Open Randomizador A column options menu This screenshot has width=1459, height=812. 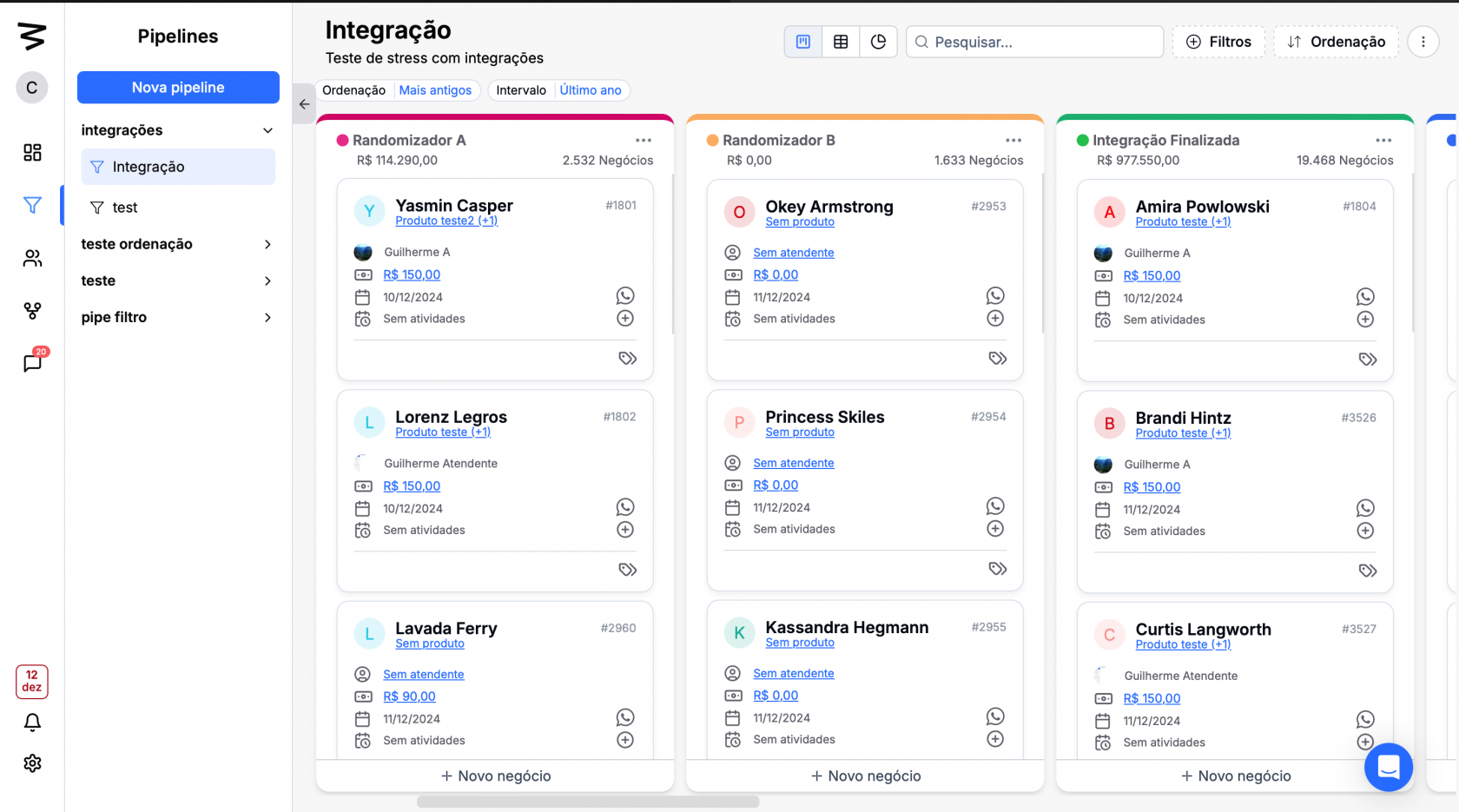(x=644, y=140)
